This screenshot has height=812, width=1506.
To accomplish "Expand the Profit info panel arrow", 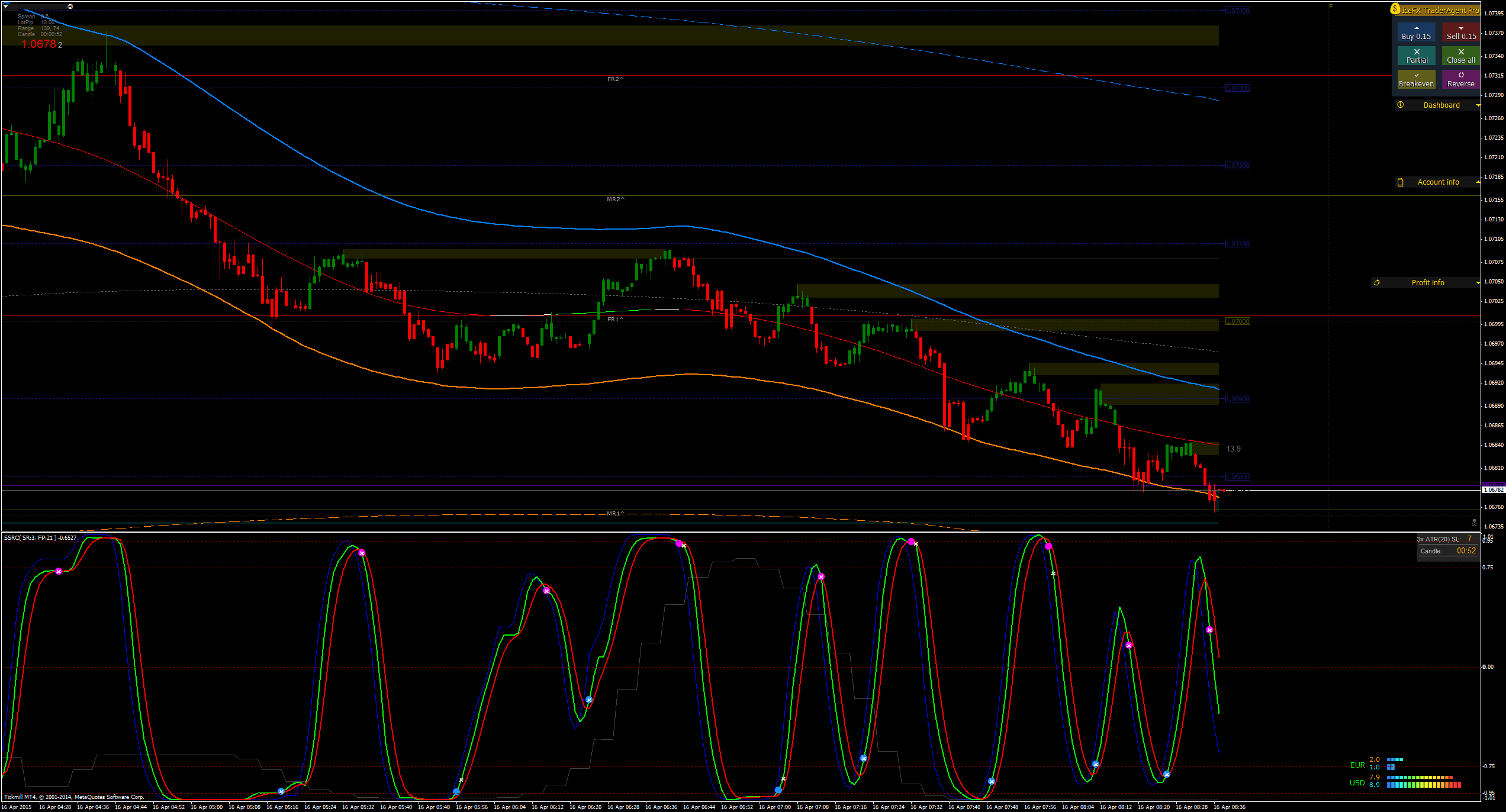I will pos(1478,283).
